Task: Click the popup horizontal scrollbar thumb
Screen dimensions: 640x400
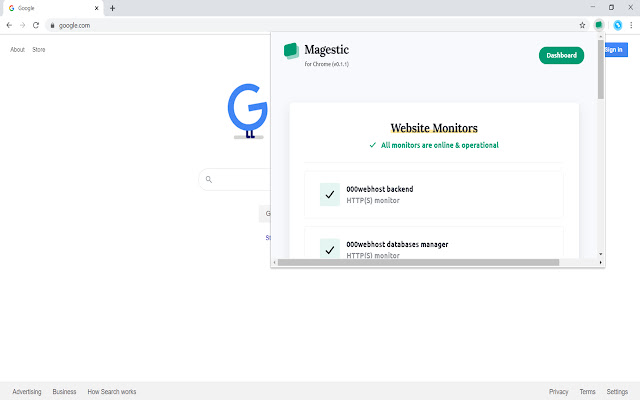Action: 418,262
